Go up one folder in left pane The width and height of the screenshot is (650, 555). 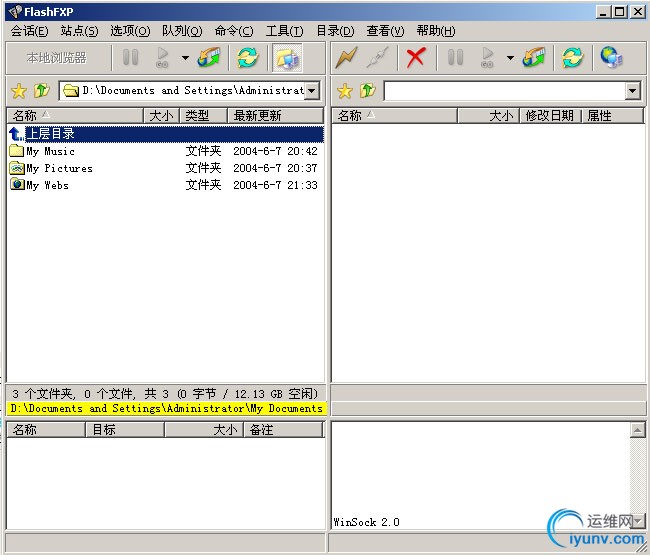41,90
